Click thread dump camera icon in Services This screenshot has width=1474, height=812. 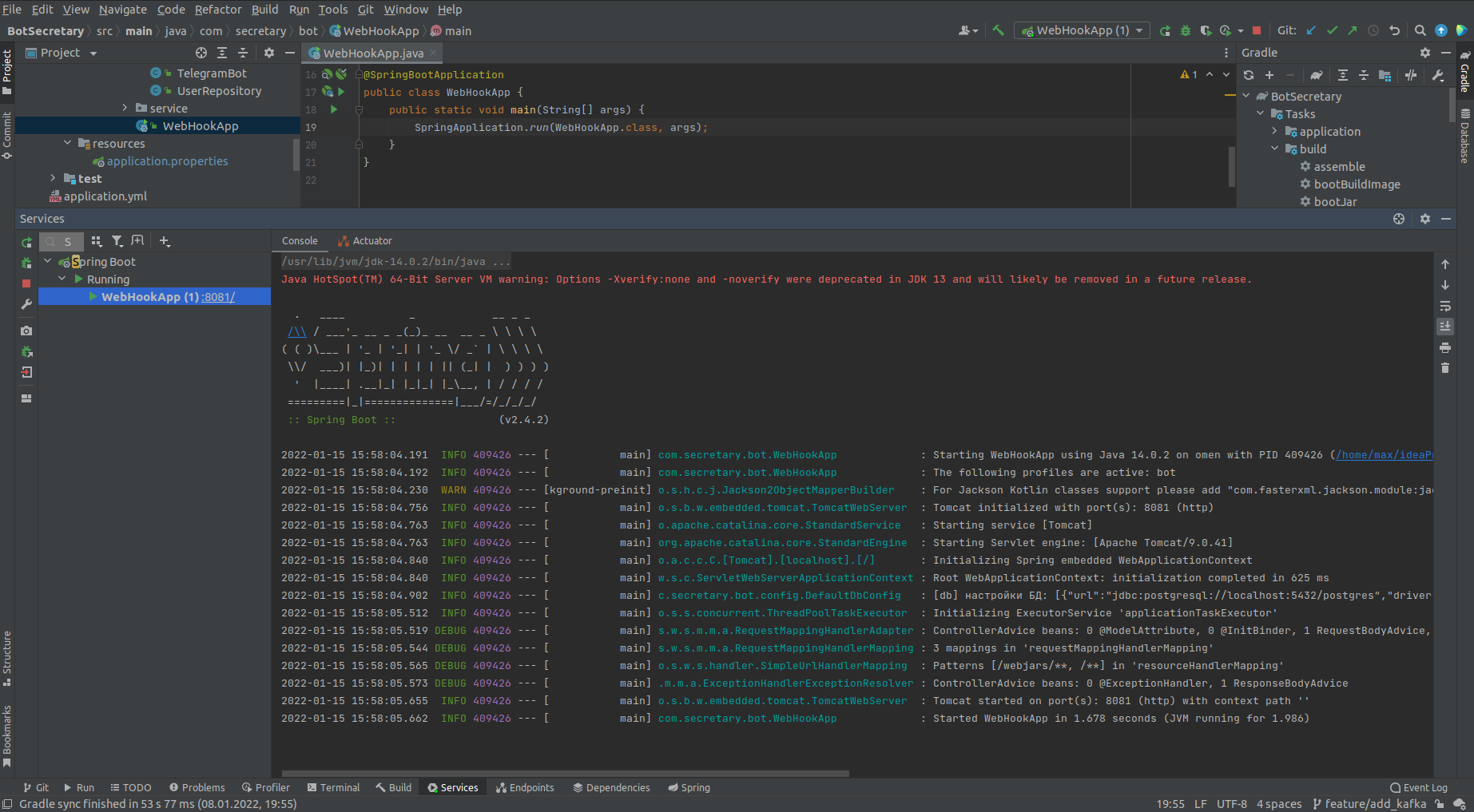(x=26, y=331)
